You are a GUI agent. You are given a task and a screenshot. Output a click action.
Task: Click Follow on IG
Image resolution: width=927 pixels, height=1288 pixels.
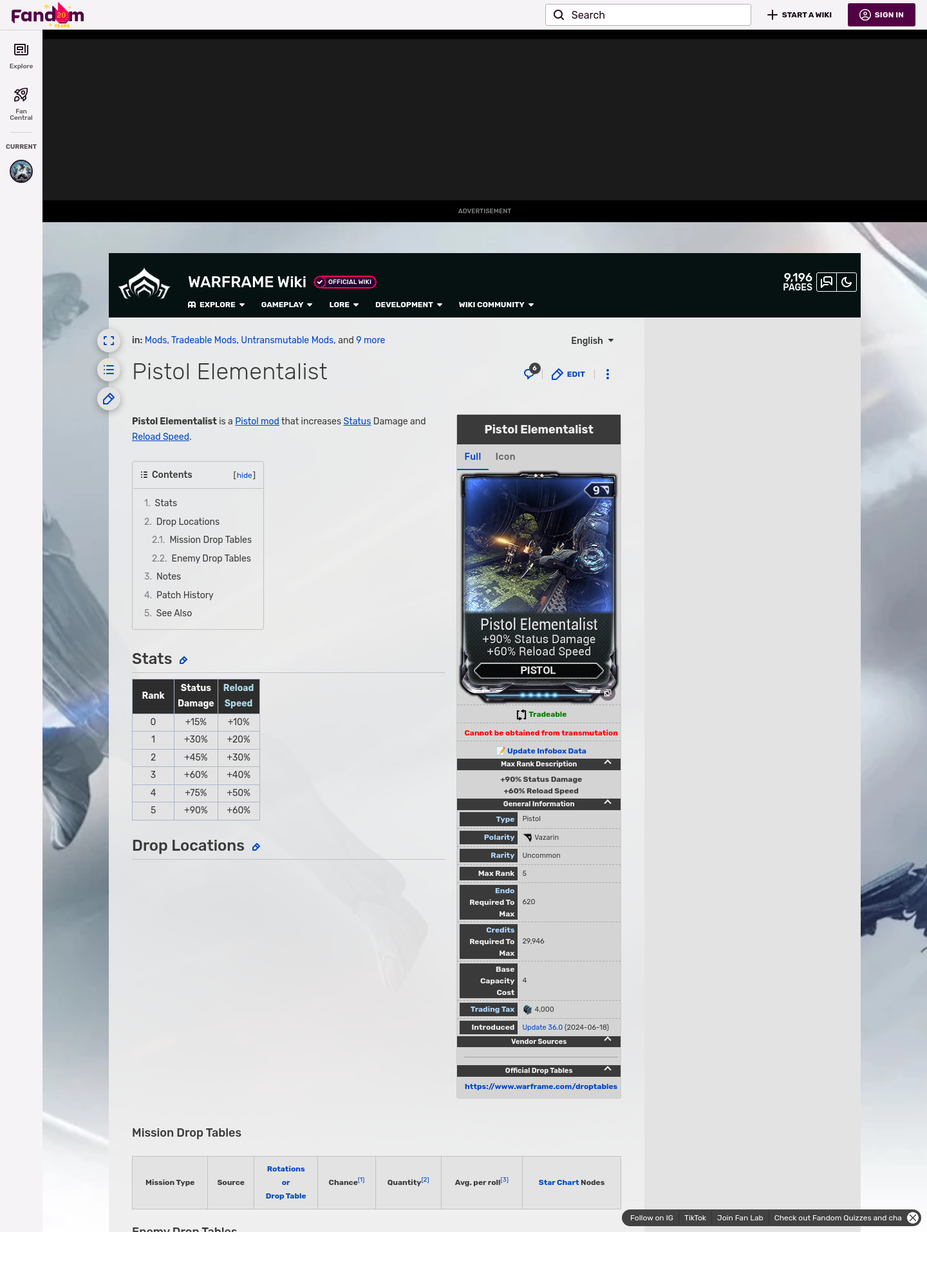click(x=651, y=1218)
